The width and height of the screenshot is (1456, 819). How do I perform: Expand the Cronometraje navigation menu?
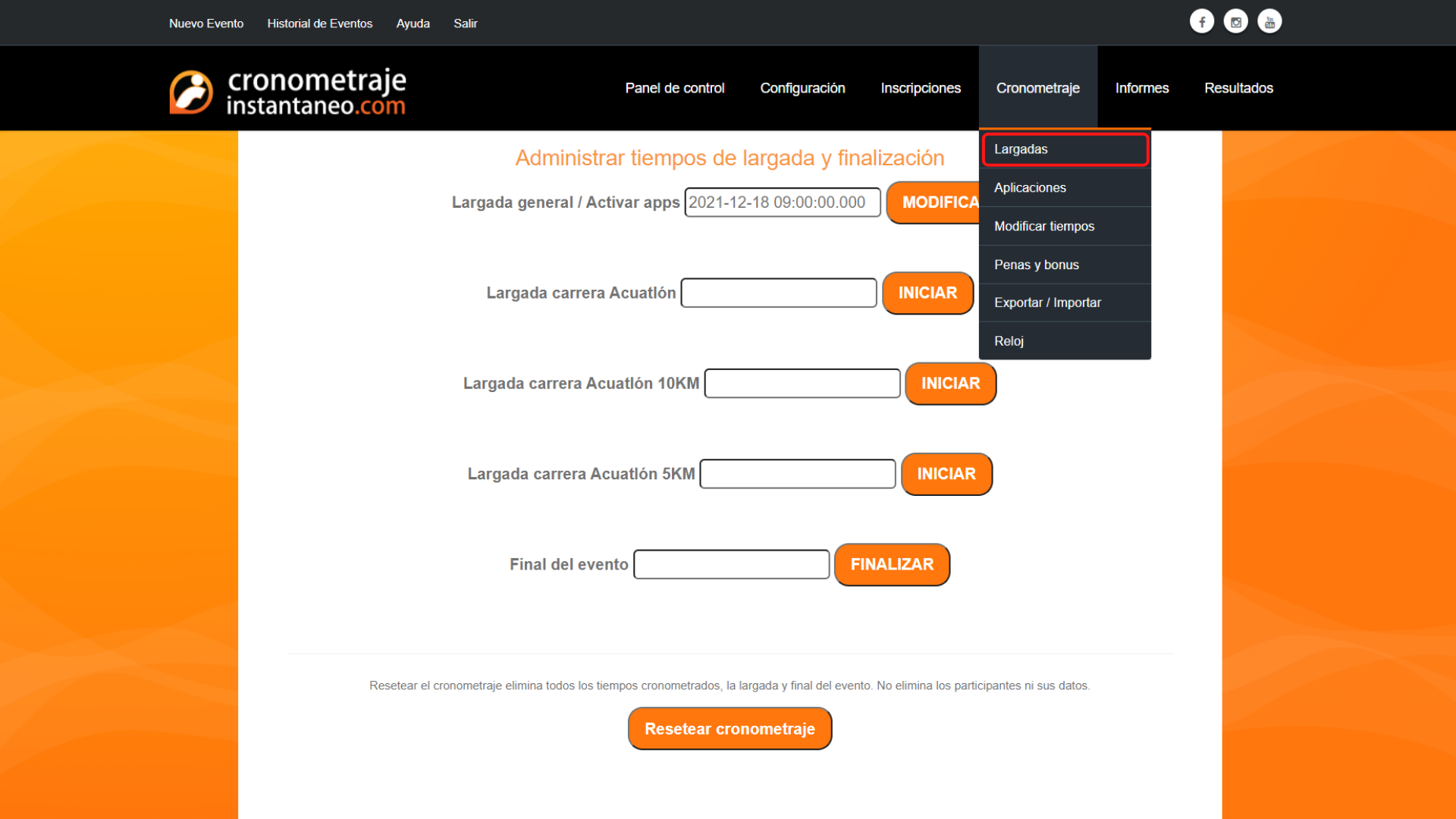(1037, 88)
